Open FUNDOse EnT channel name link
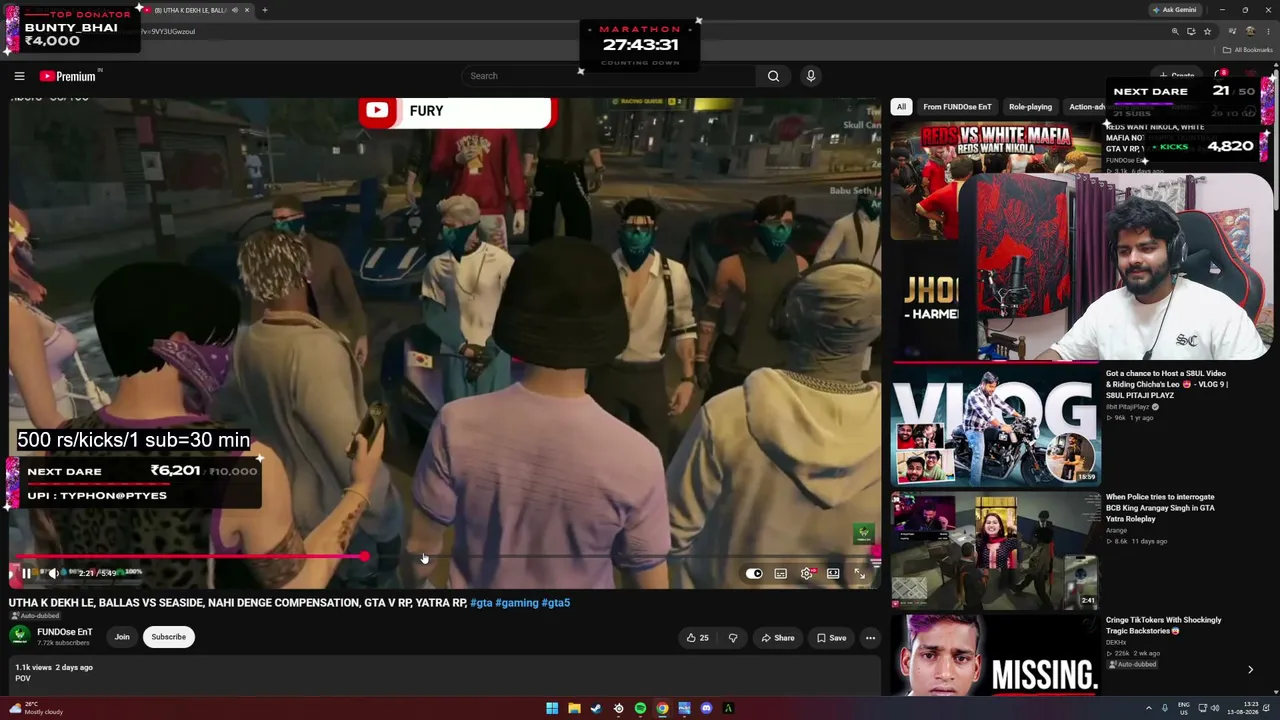Viewport: 1280px width, 720px height. tap(64, 632)
